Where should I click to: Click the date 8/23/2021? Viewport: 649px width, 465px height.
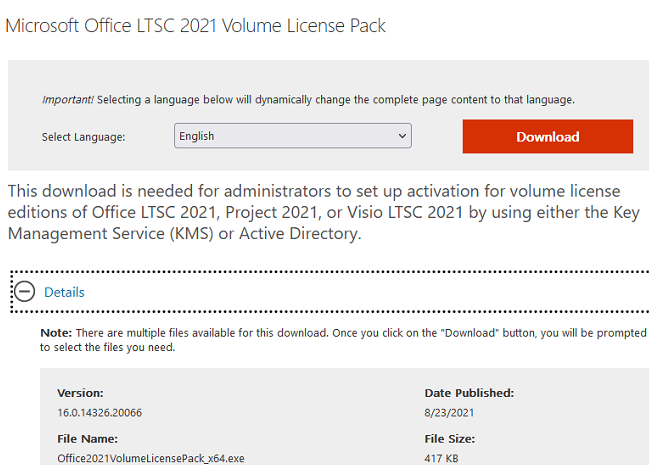(x=449, y=413)
